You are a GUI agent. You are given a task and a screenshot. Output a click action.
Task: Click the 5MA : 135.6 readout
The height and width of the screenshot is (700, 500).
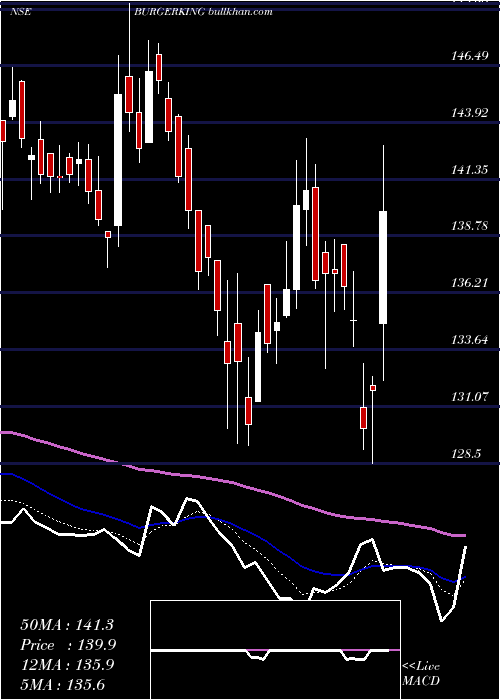click(x=62, y=685)
